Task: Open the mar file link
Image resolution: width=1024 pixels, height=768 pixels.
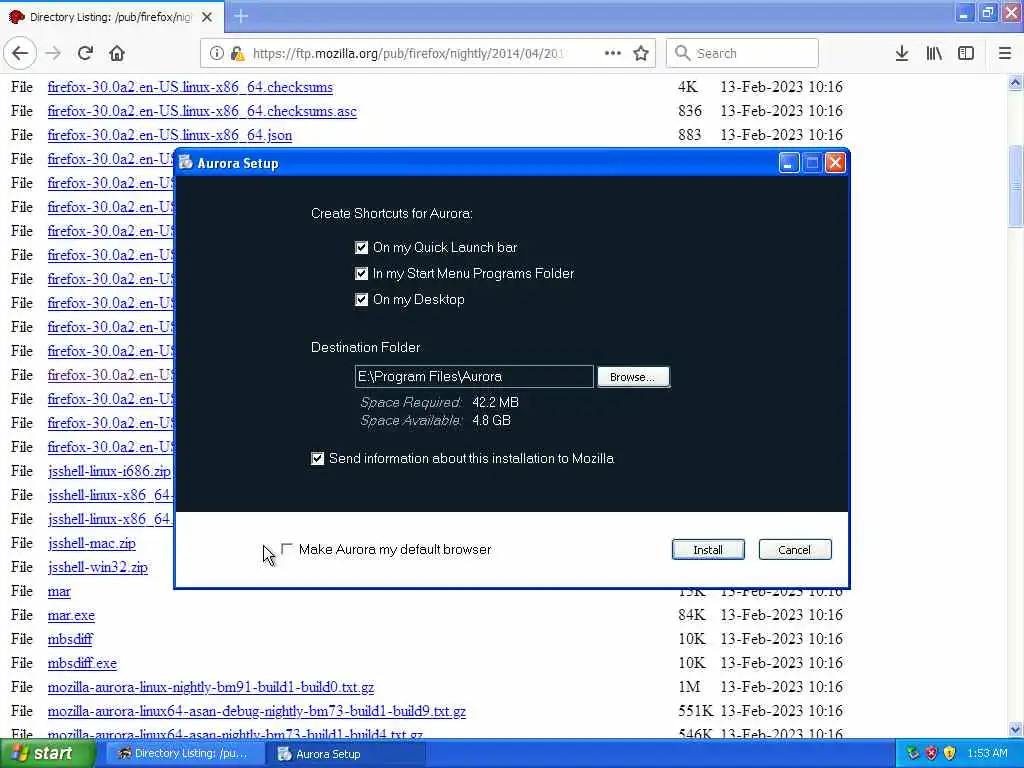Action: coord(59,591)
